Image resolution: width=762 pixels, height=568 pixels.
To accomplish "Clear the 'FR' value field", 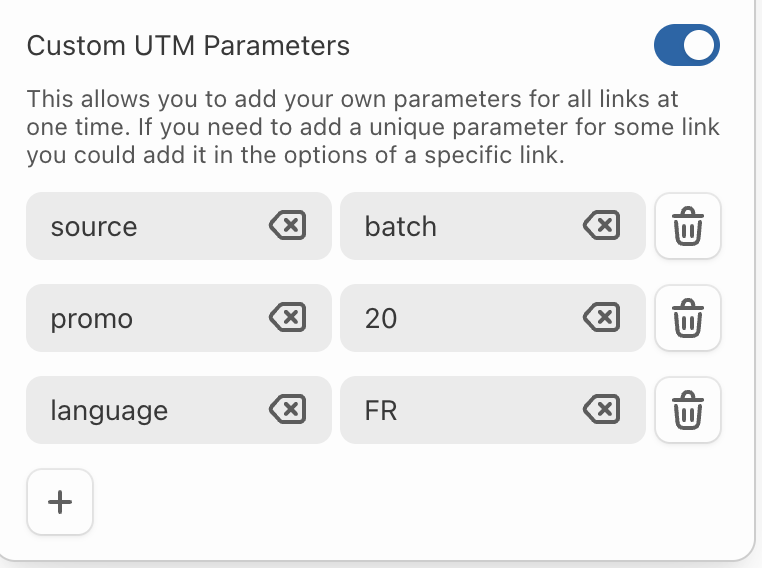I will (601, 410).
